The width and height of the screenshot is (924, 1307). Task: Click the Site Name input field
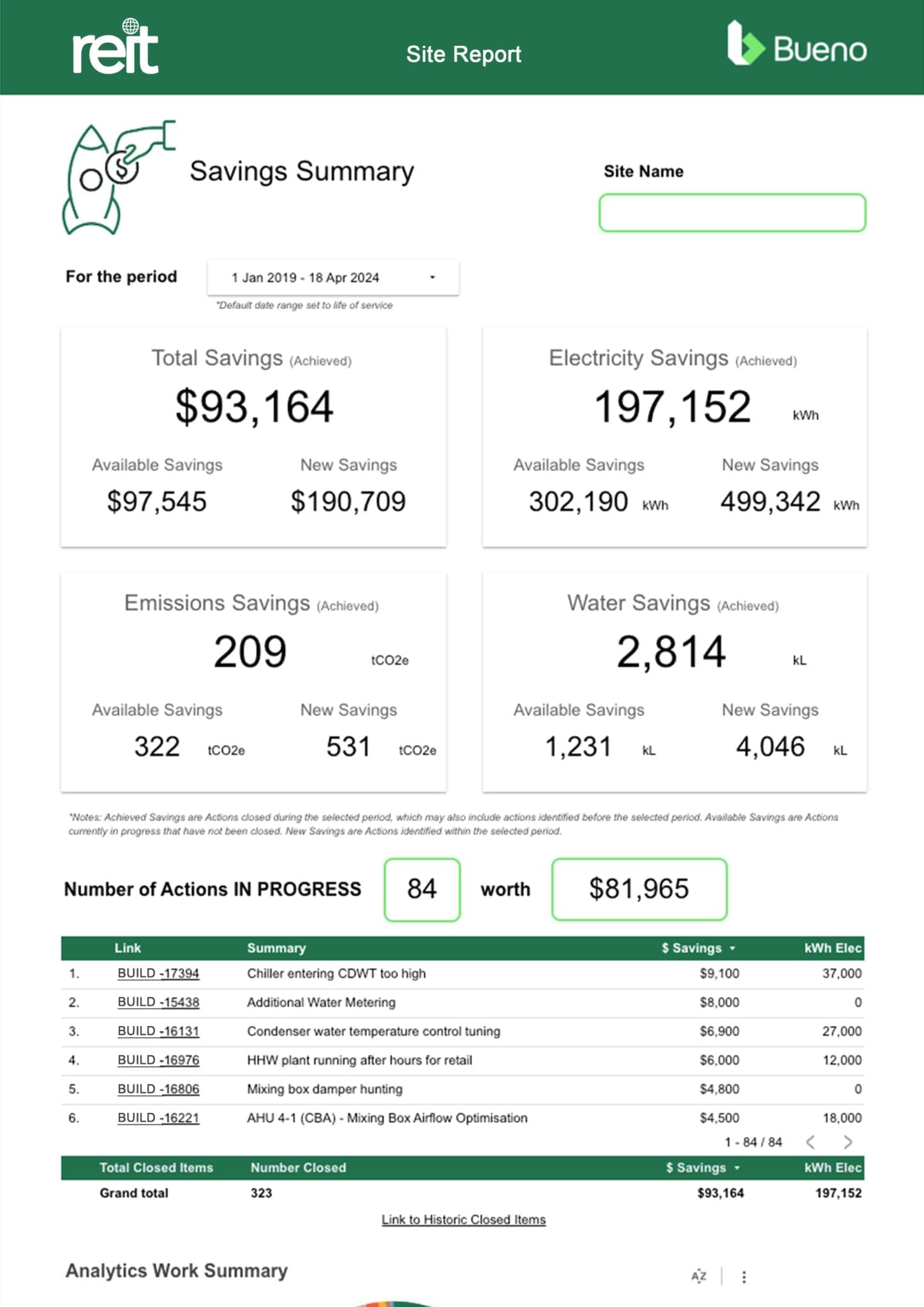tap(732, 213)
